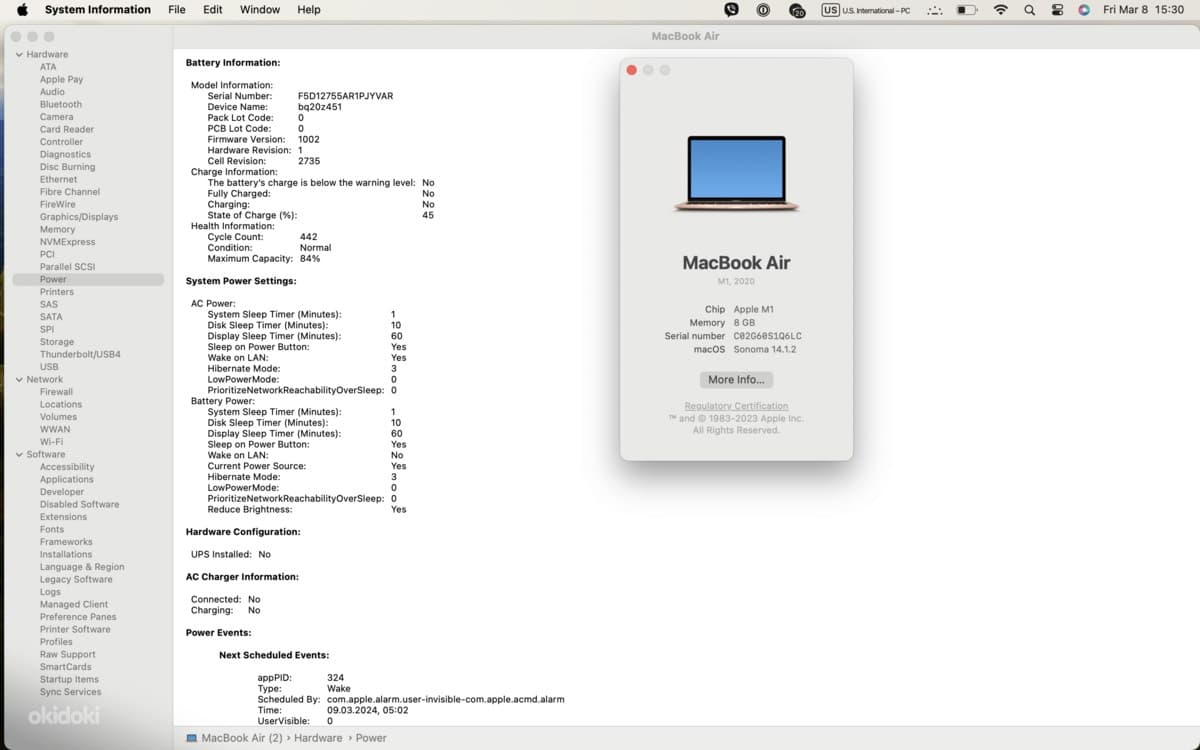Select Audio in the sidebar
Viewport: 1200px width, 750px height.
(52, 92)
